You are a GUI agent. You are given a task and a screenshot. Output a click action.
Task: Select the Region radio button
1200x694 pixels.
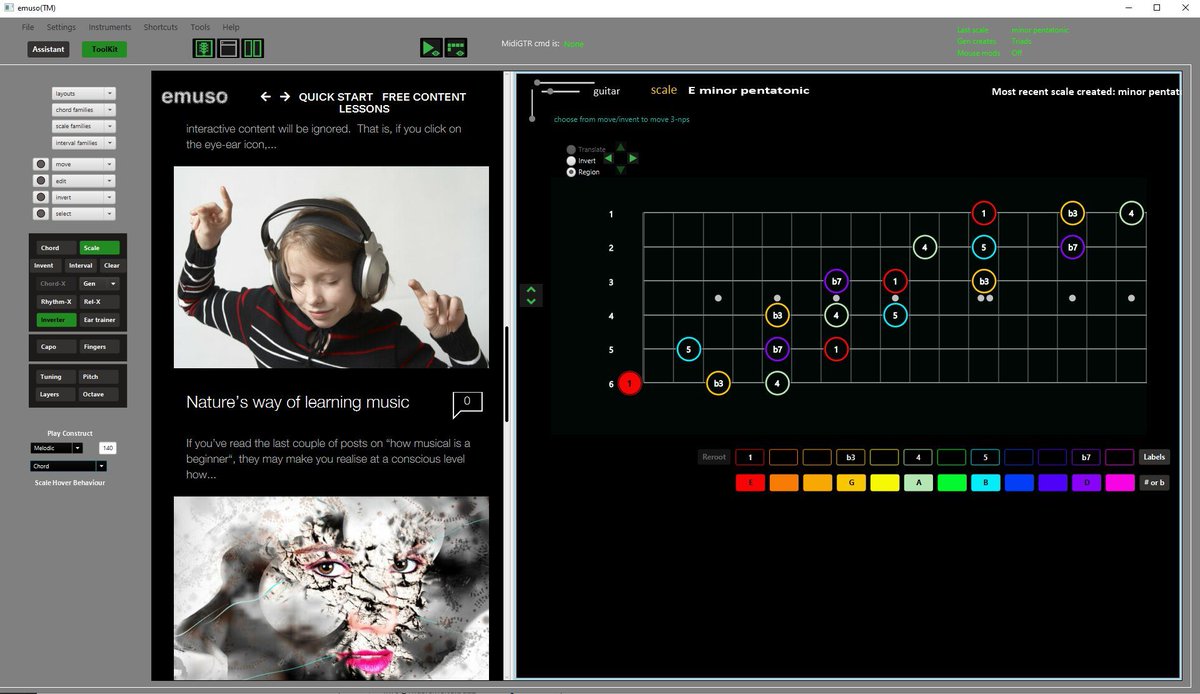click(x=571, y=172)
